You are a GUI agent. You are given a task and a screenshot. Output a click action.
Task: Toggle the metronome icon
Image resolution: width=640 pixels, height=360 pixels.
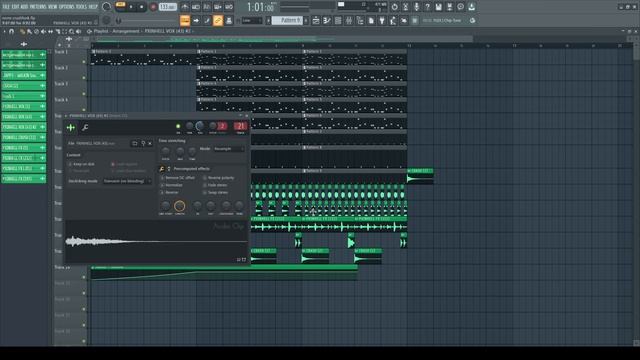(x=185, y=7)
